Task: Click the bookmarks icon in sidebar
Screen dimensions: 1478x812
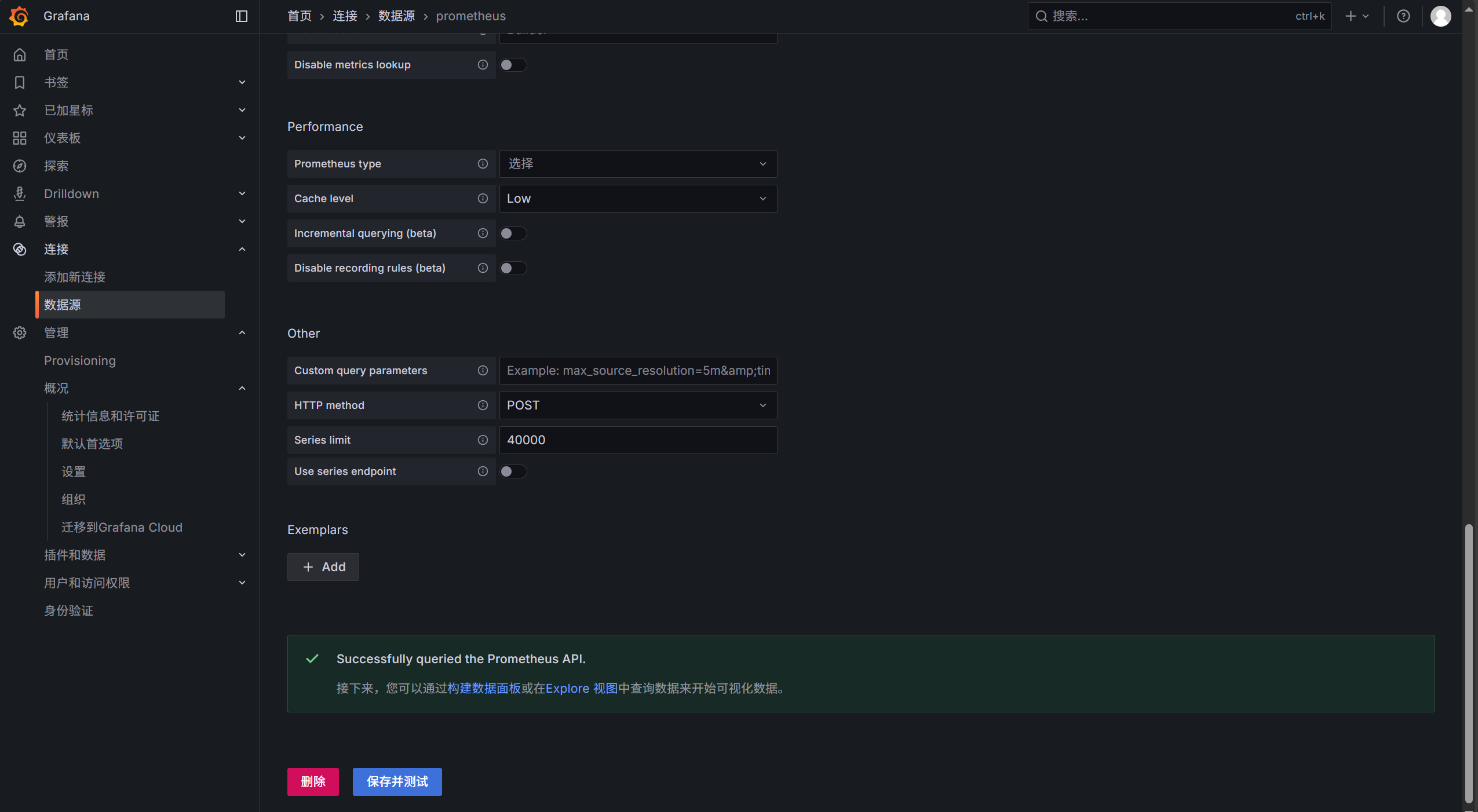Action: point(20,82)
